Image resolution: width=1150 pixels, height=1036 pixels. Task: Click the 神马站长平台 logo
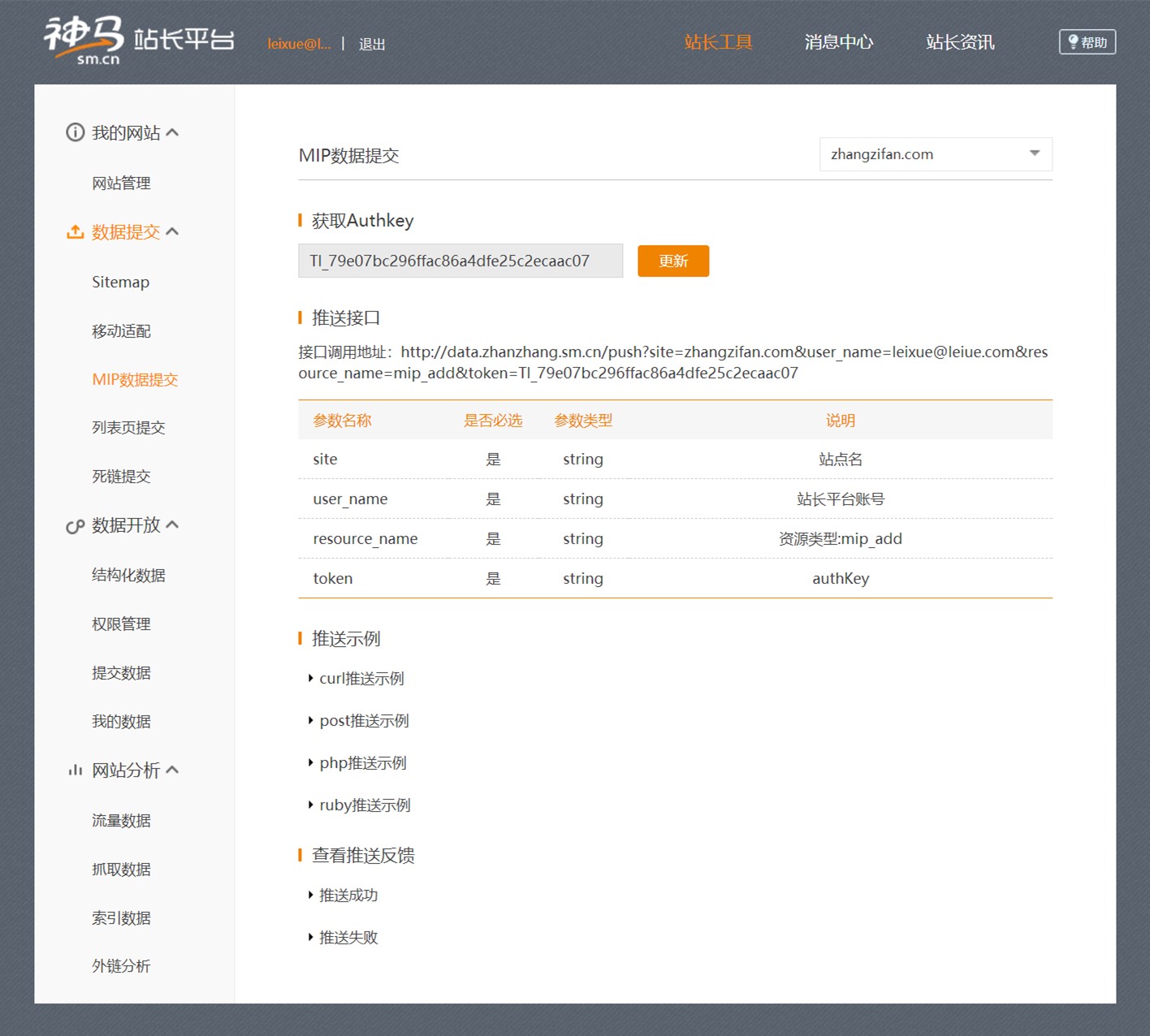tap(139, 40)
